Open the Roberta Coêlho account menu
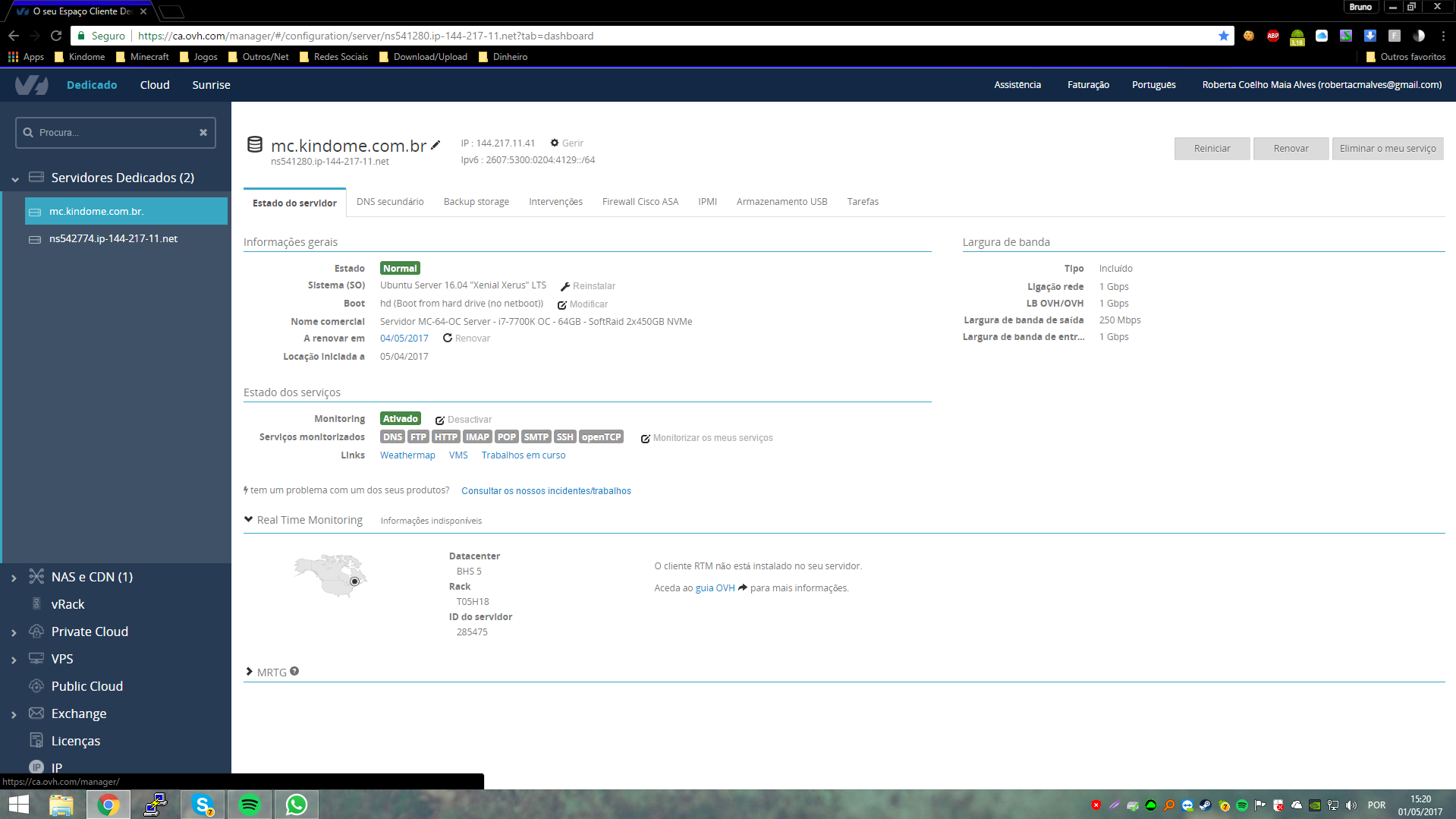The image size is (1456, 819). (1322, 85)
